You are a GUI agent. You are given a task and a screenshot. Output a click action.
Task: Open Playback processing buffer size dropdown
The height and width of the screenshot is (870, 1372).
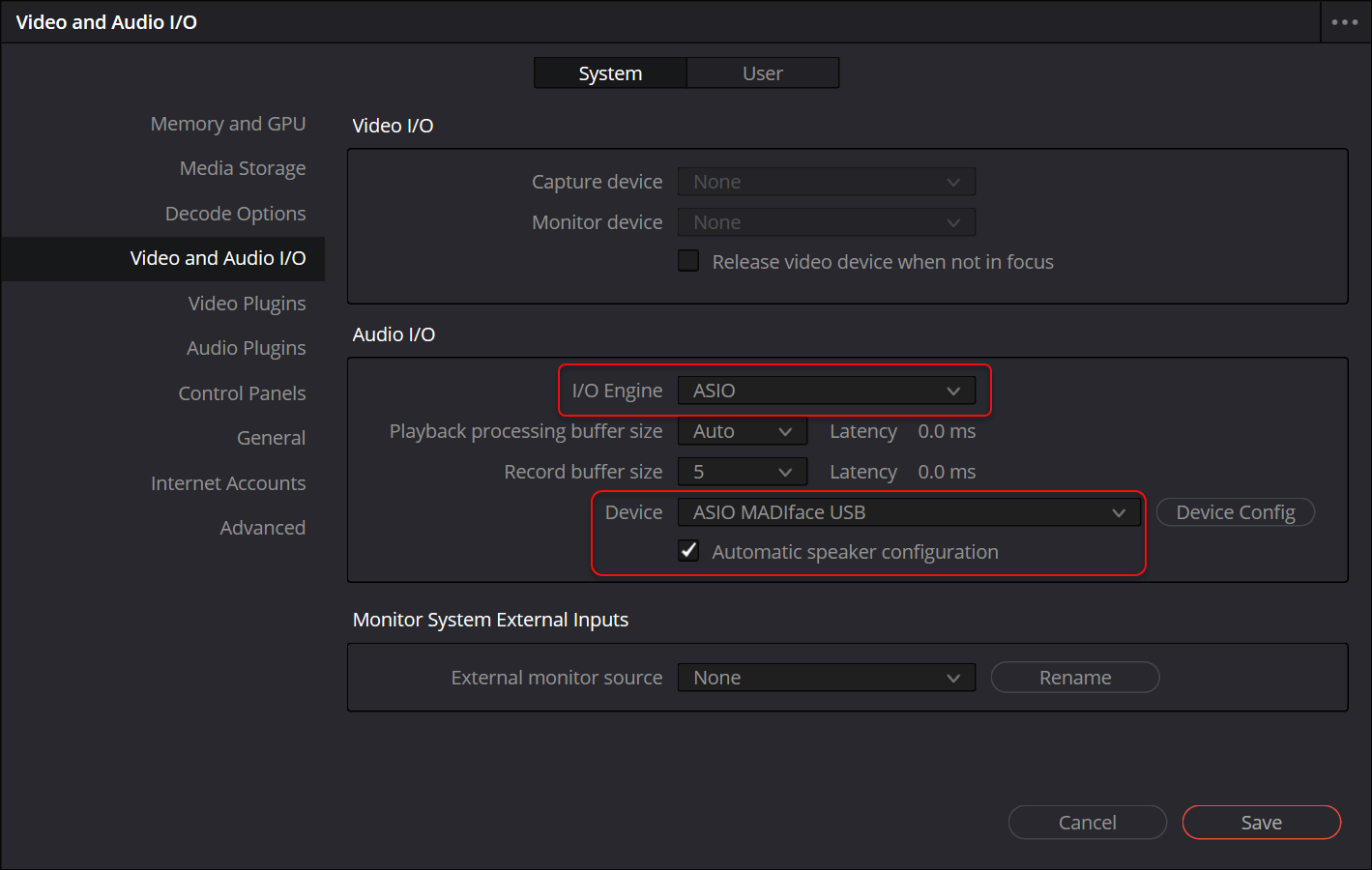pos(742,431)
